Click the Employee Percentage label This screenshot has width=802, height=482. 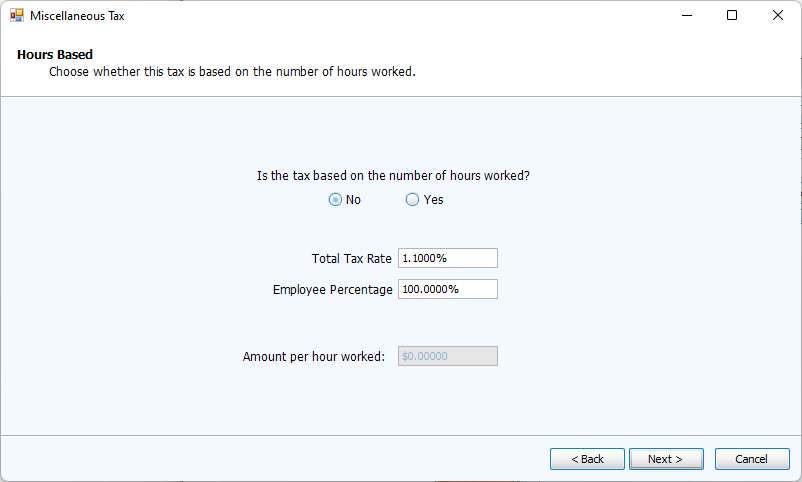[332, 289]
